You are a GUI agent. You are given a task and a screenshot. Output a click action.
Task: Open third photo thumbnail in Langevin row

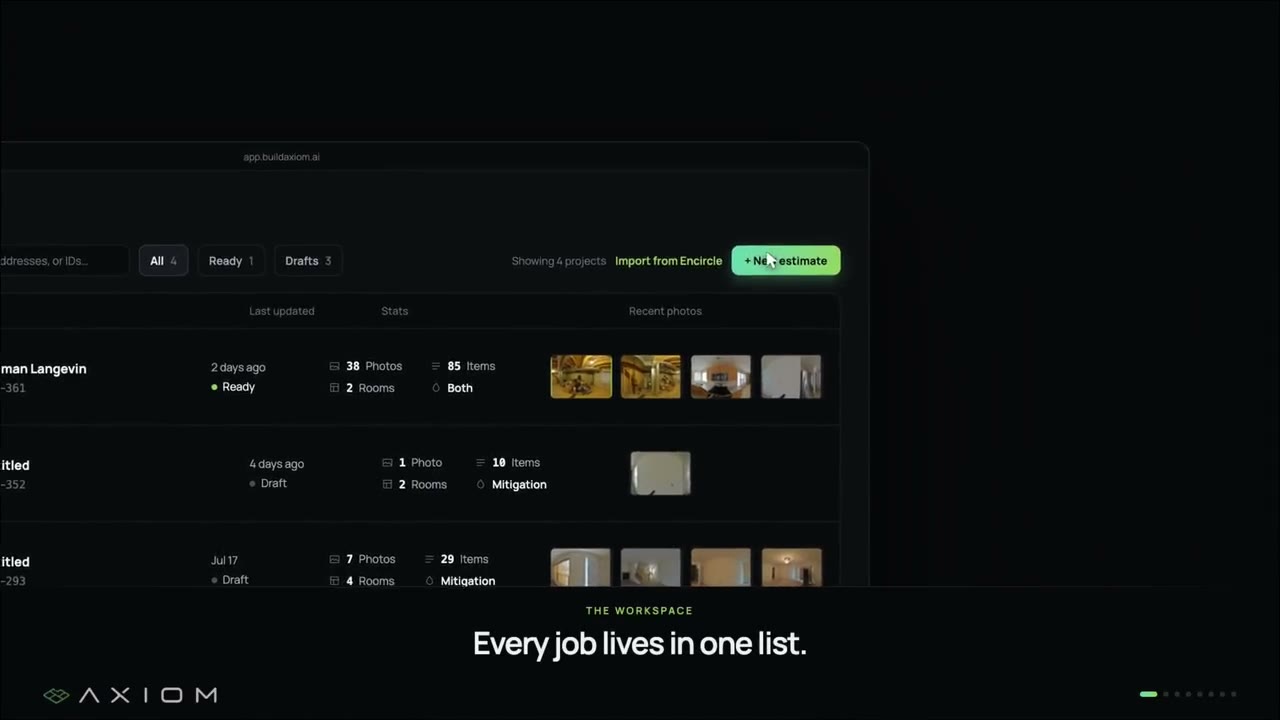point(721,377)
